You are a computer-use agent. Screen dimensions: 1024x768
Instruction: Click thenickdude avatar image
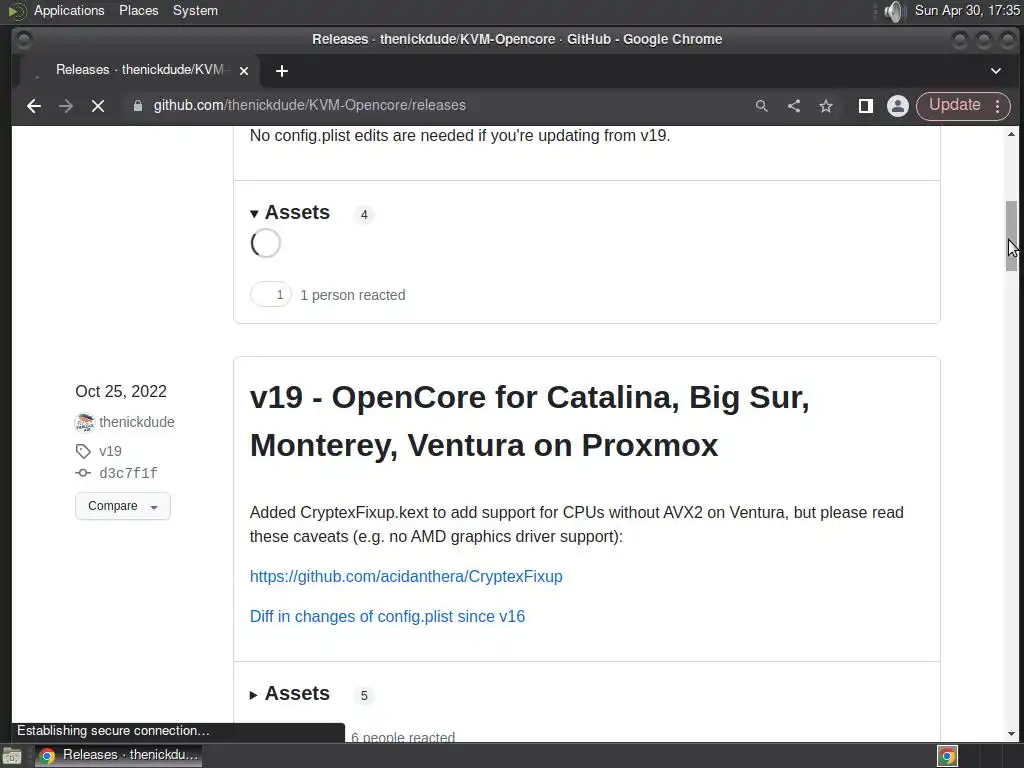[x=85, y=423]
